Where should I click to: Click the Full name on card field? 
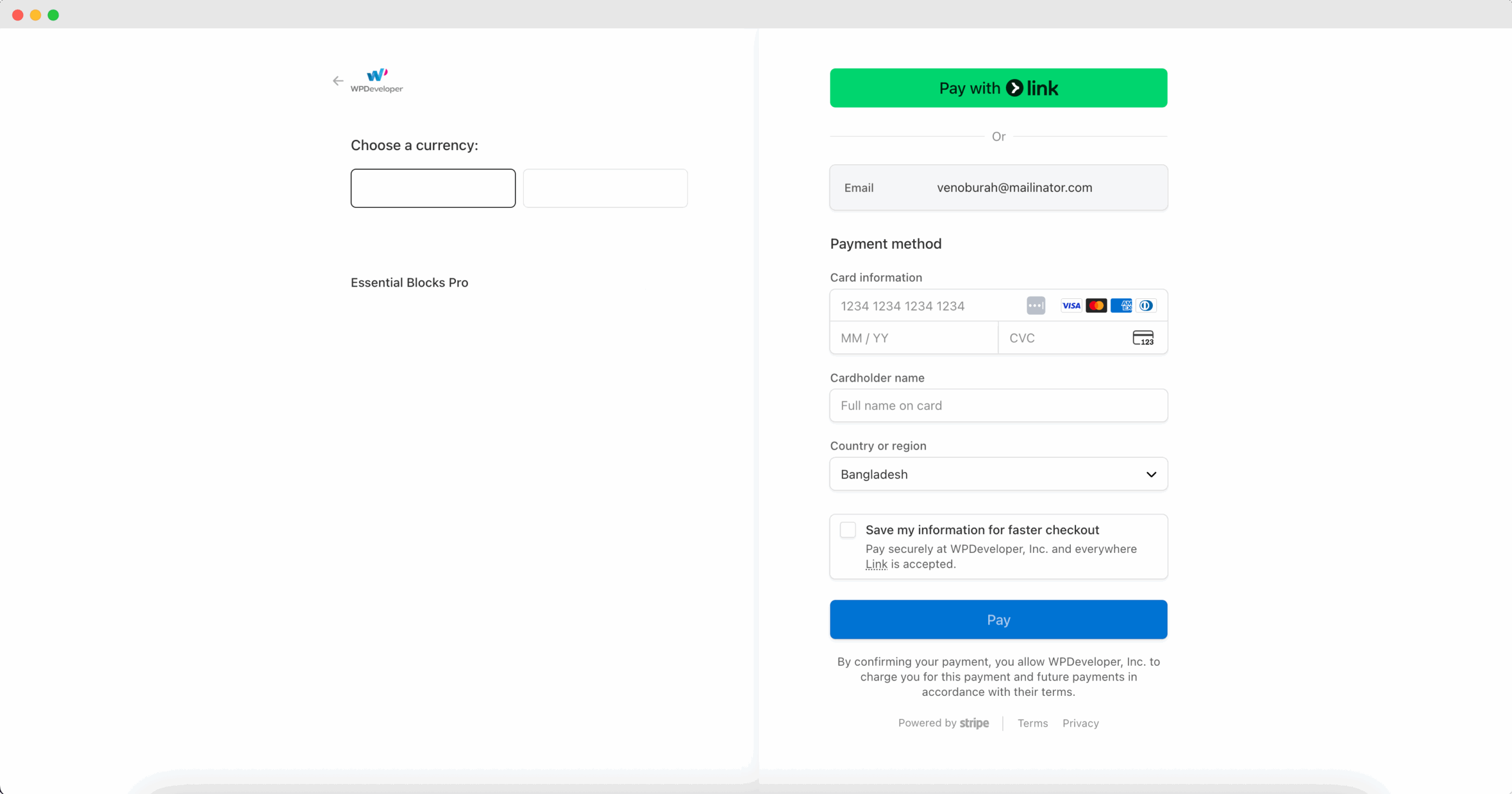click(997, 405)
